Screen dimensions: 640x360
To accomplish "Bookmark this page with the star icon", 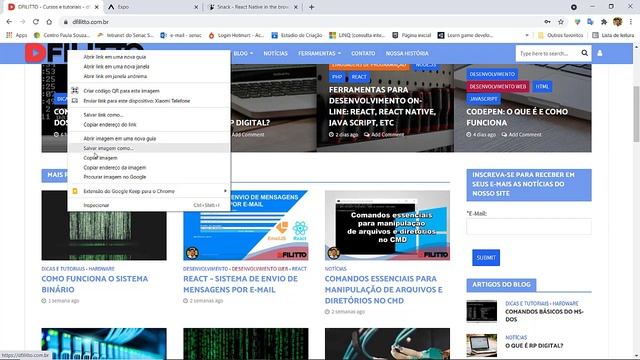I will click(561, 22).
